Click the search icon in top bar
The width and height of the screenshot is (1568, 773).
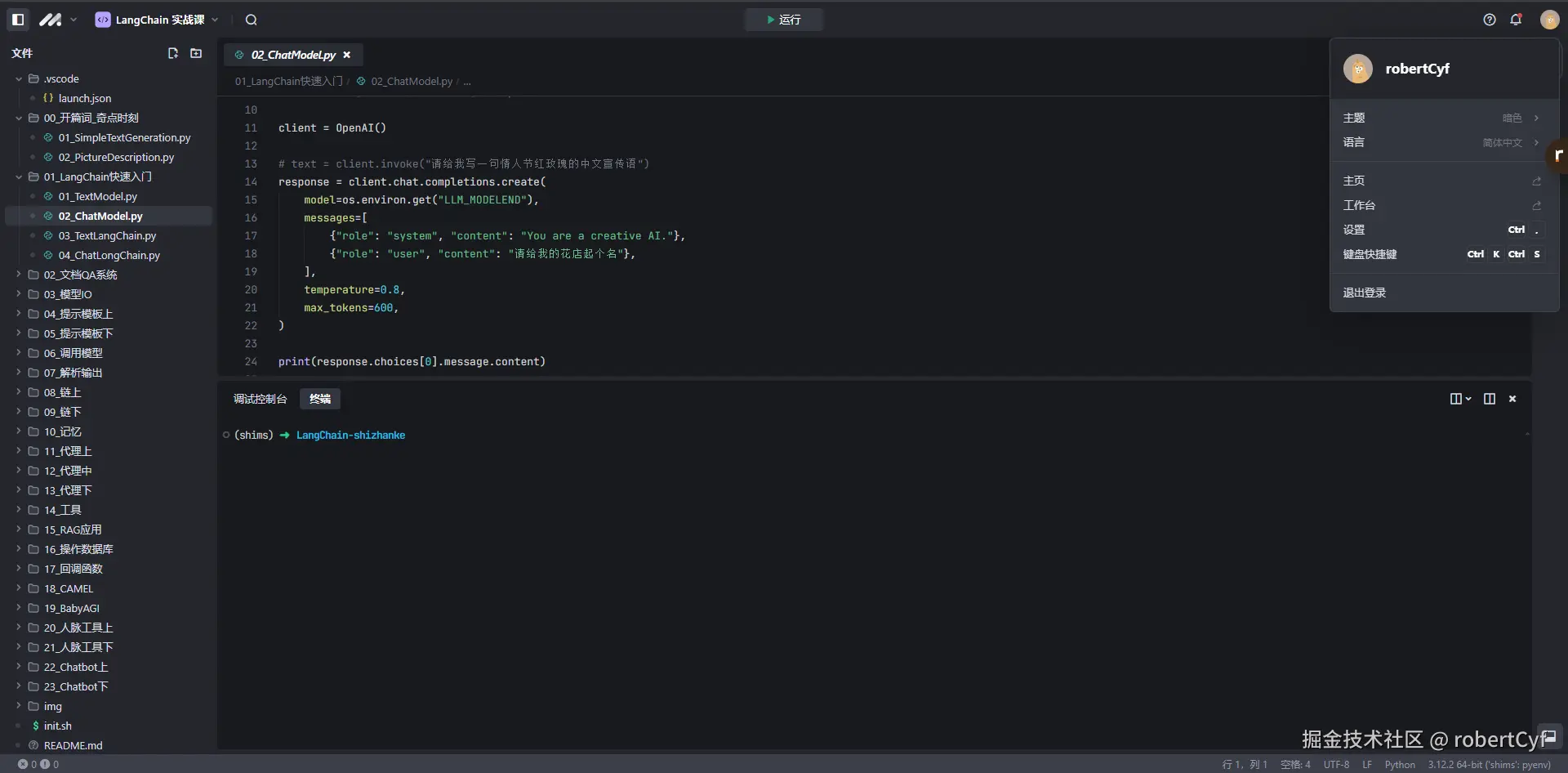tap(252, 20)
